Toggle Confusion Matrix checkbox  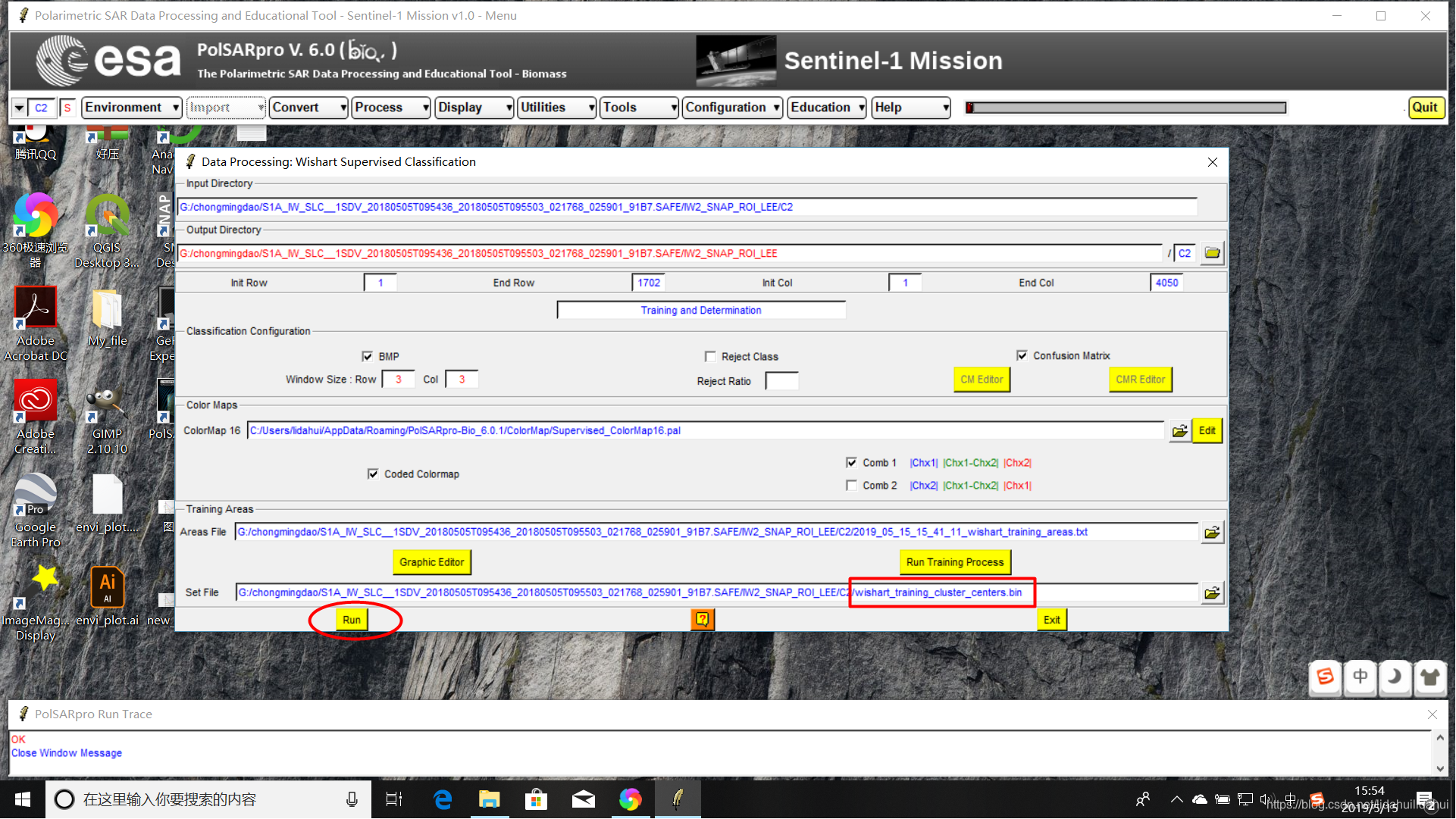tap(1022, 356)
